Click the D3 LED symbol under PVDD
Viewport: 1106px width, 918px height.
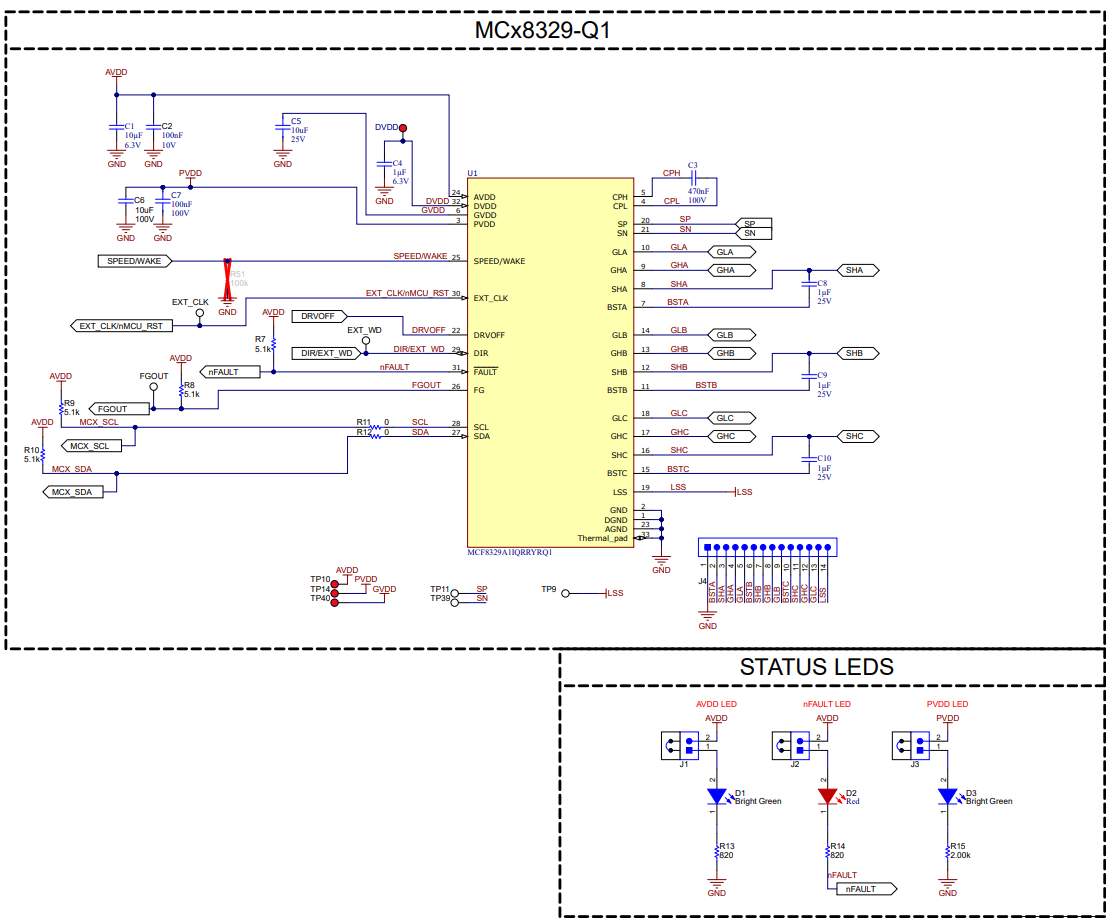(x=947, y=796)
